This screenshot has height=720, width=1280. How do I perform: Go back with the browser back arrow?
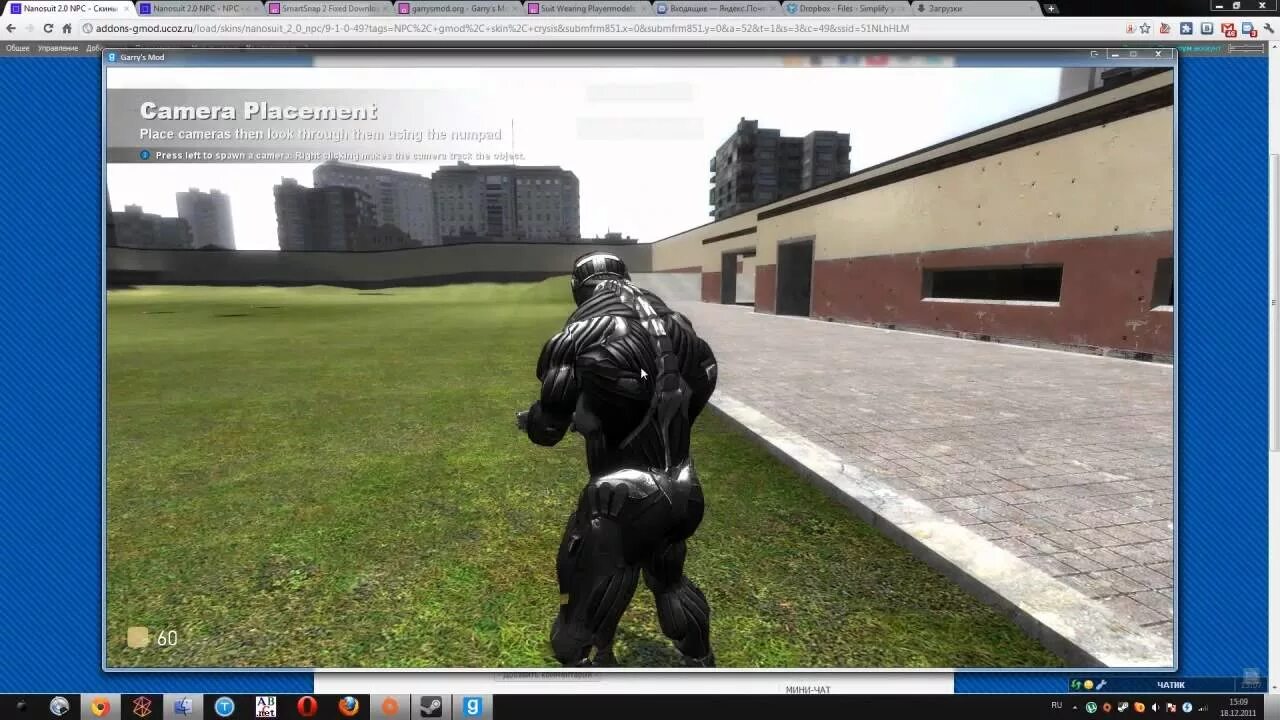(x=11, y=28)
